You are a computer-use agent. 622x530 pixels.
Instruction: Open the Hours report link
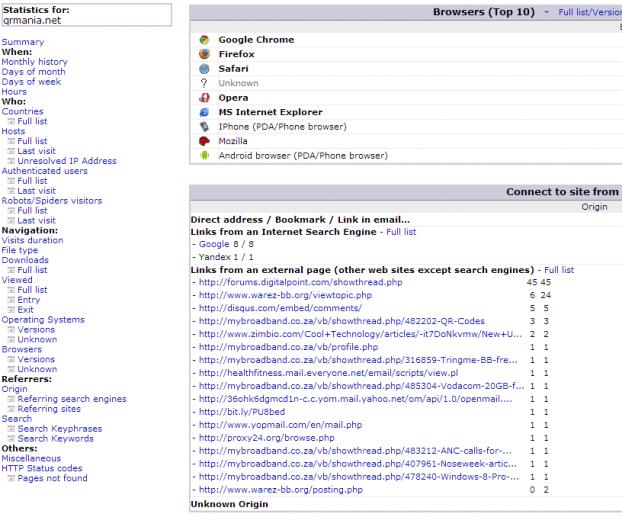point(14,92)
